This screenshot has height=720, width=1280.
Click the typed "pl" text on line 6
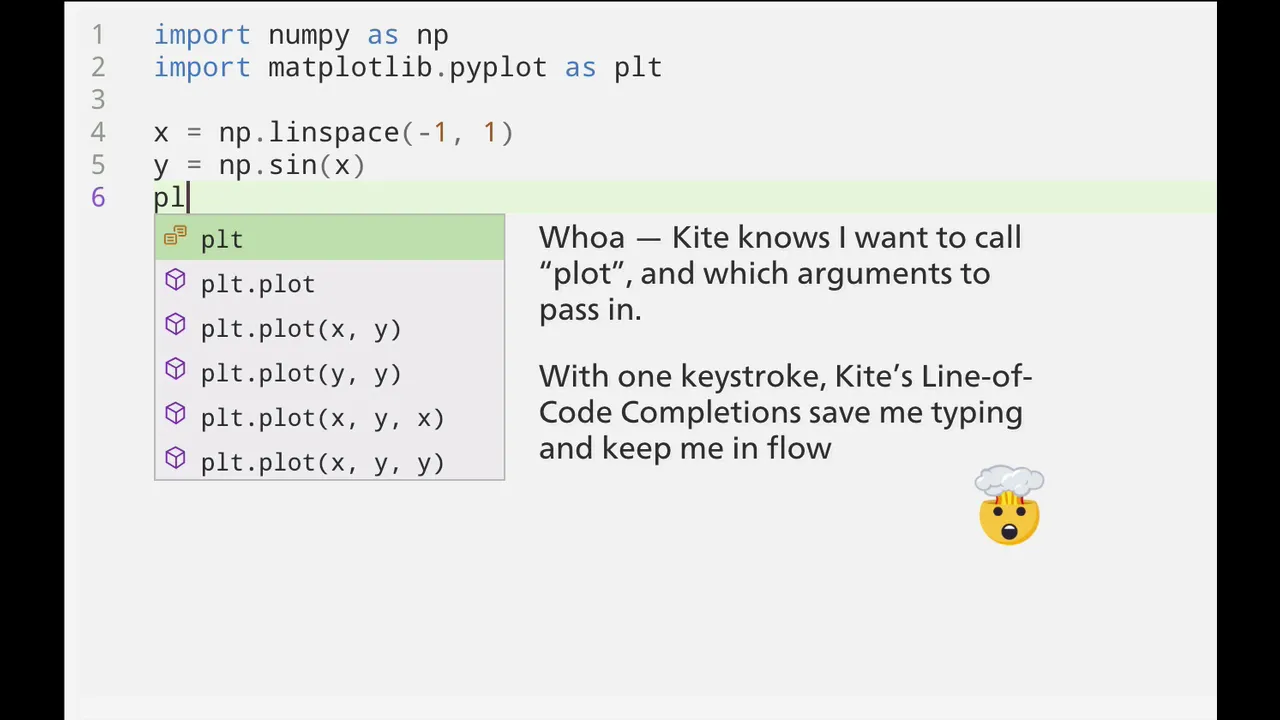(x=169, y=197)
